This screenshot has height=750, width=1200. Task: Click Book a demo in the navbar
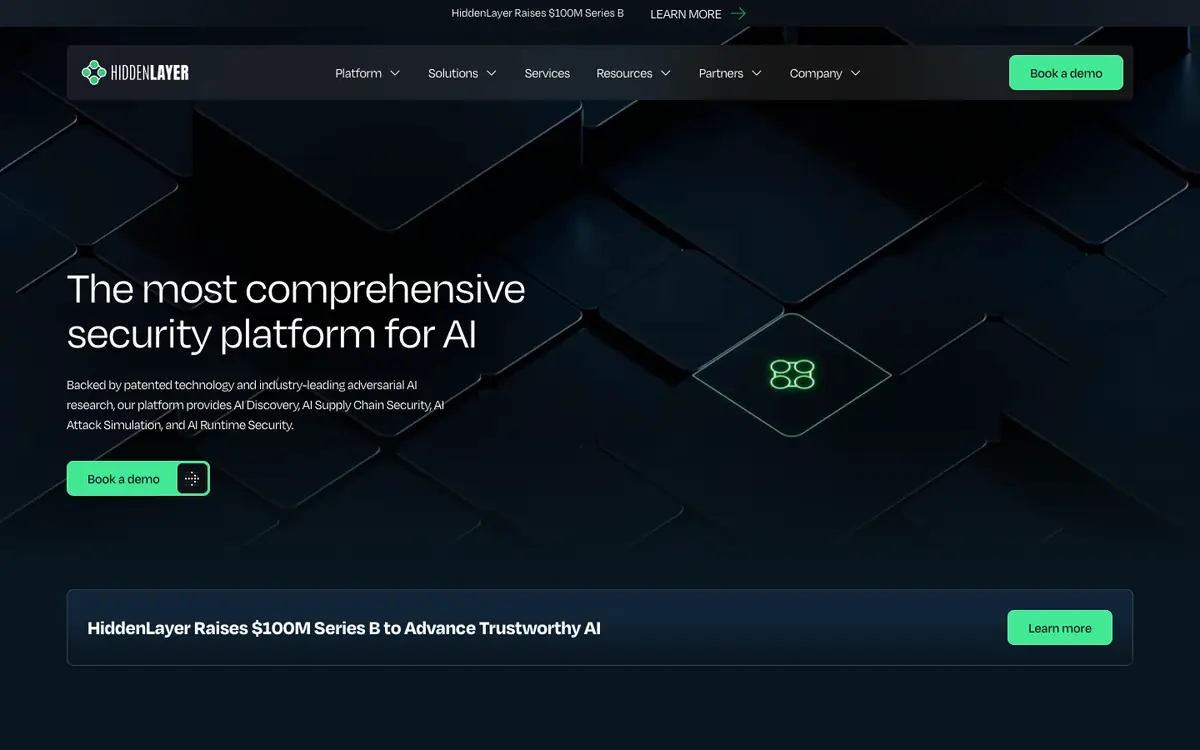point(1066,73)
